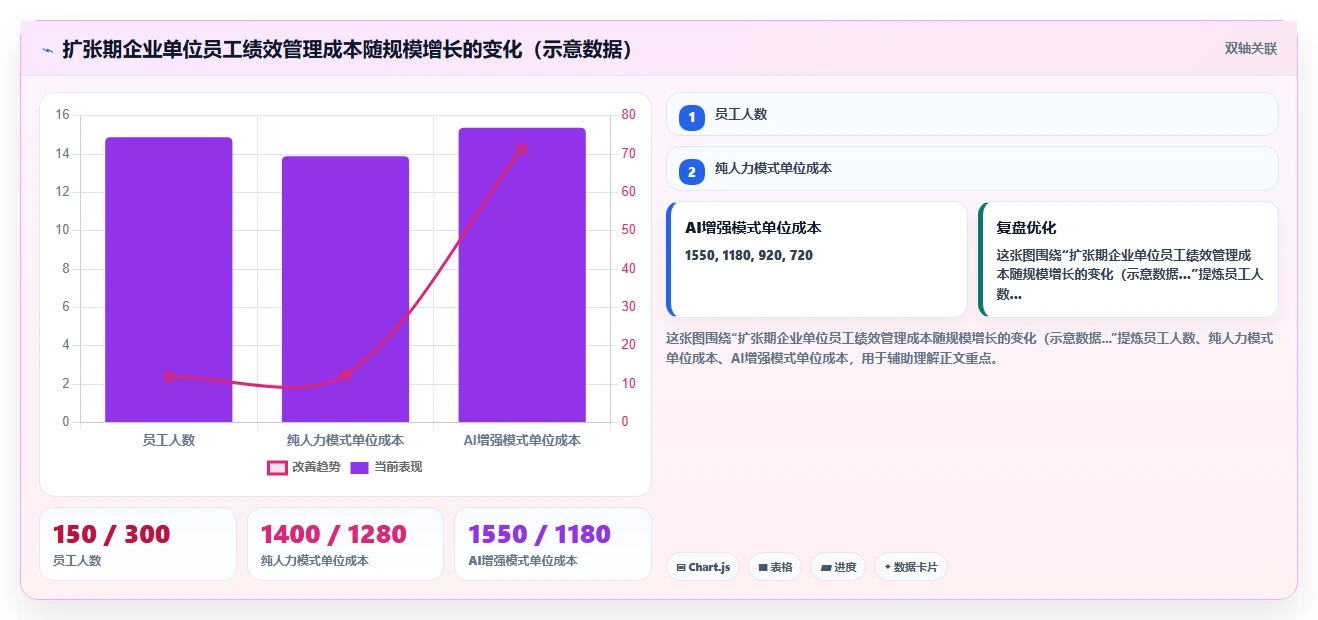Image resolution: width=1318 pixels, height=620 pixels.
Task: Click the lightning icon beside the title
Action: click(47, 49)
